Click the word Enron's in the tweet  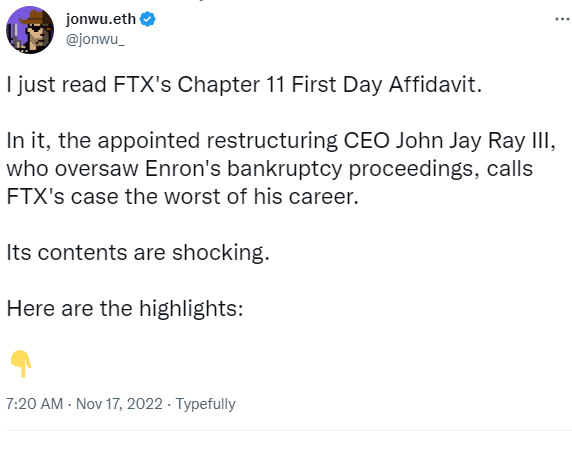click(x=183, y=169)
